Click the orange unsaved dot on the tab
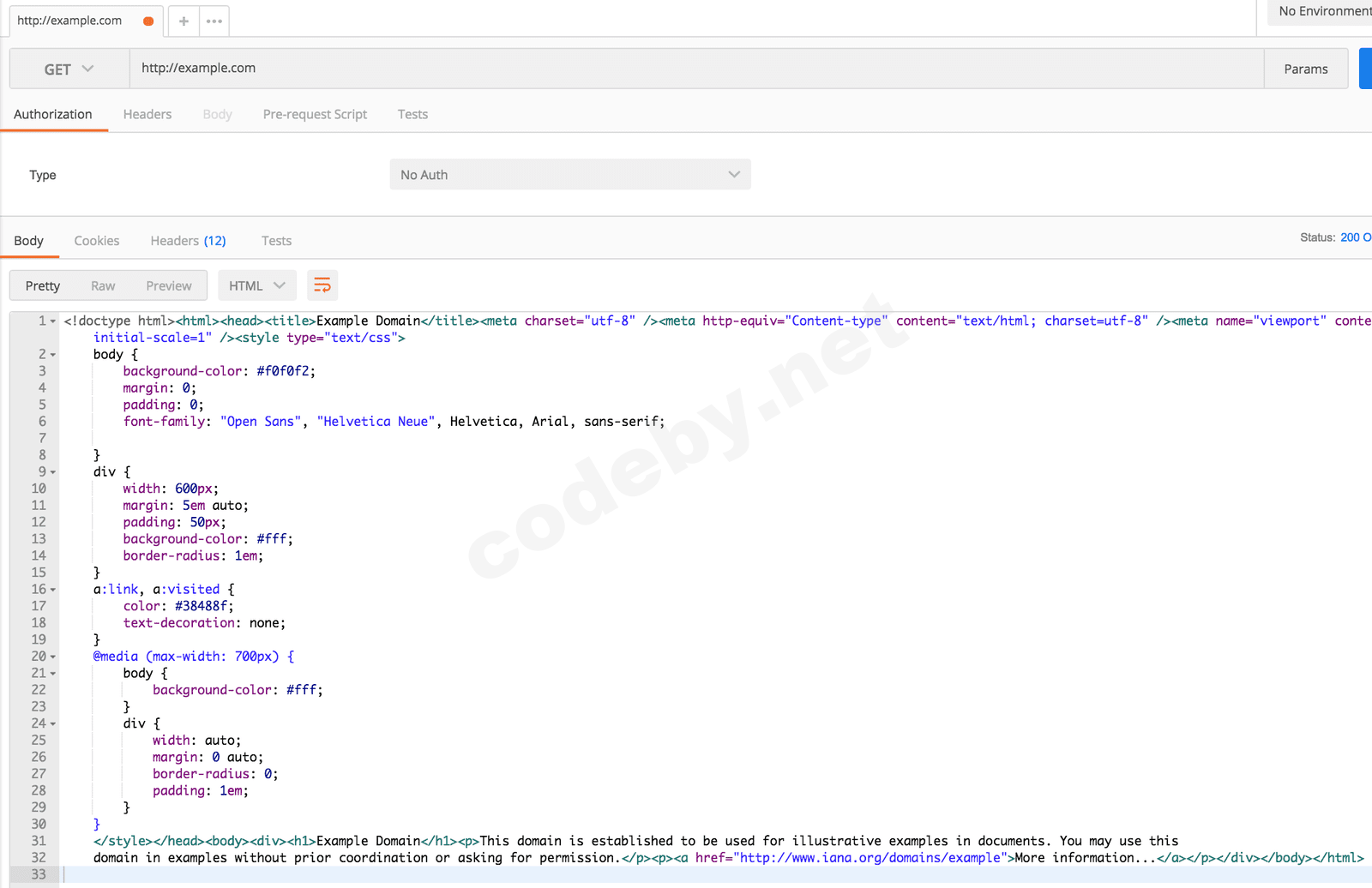1372x888 pixels. (x=148, y=21)
